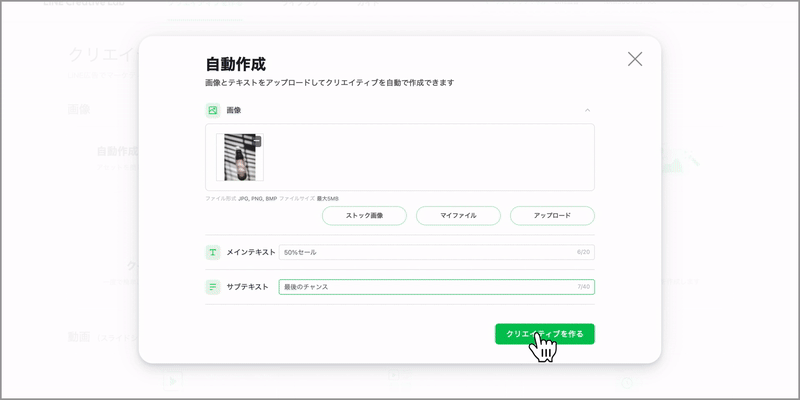Select the uploaded photo thumbnail
Image resolution: width=800 pixels, height=400 pixels.
tap(239, 158)
